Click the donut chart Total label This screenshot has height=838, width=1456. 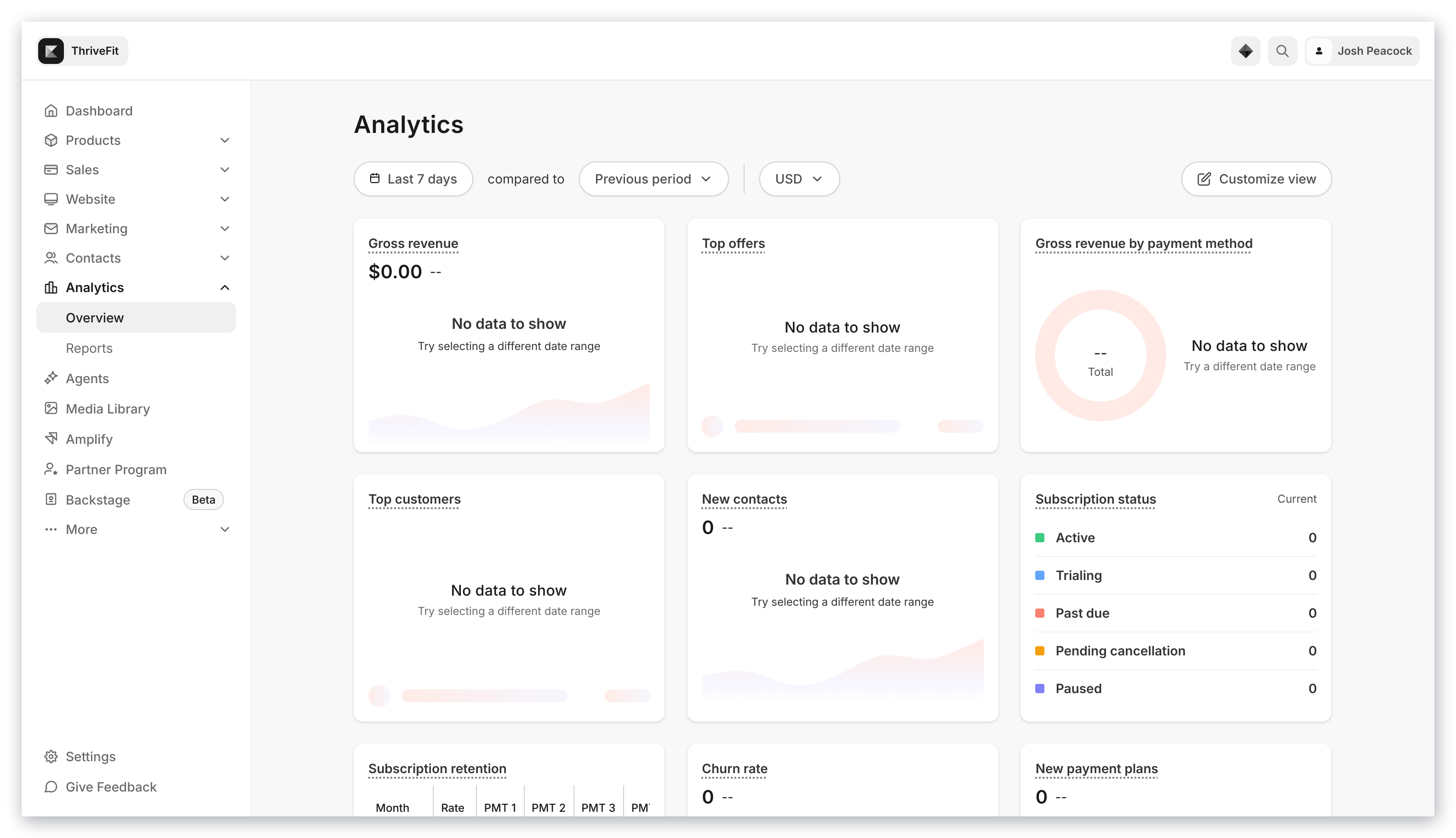coord(1100,372)
